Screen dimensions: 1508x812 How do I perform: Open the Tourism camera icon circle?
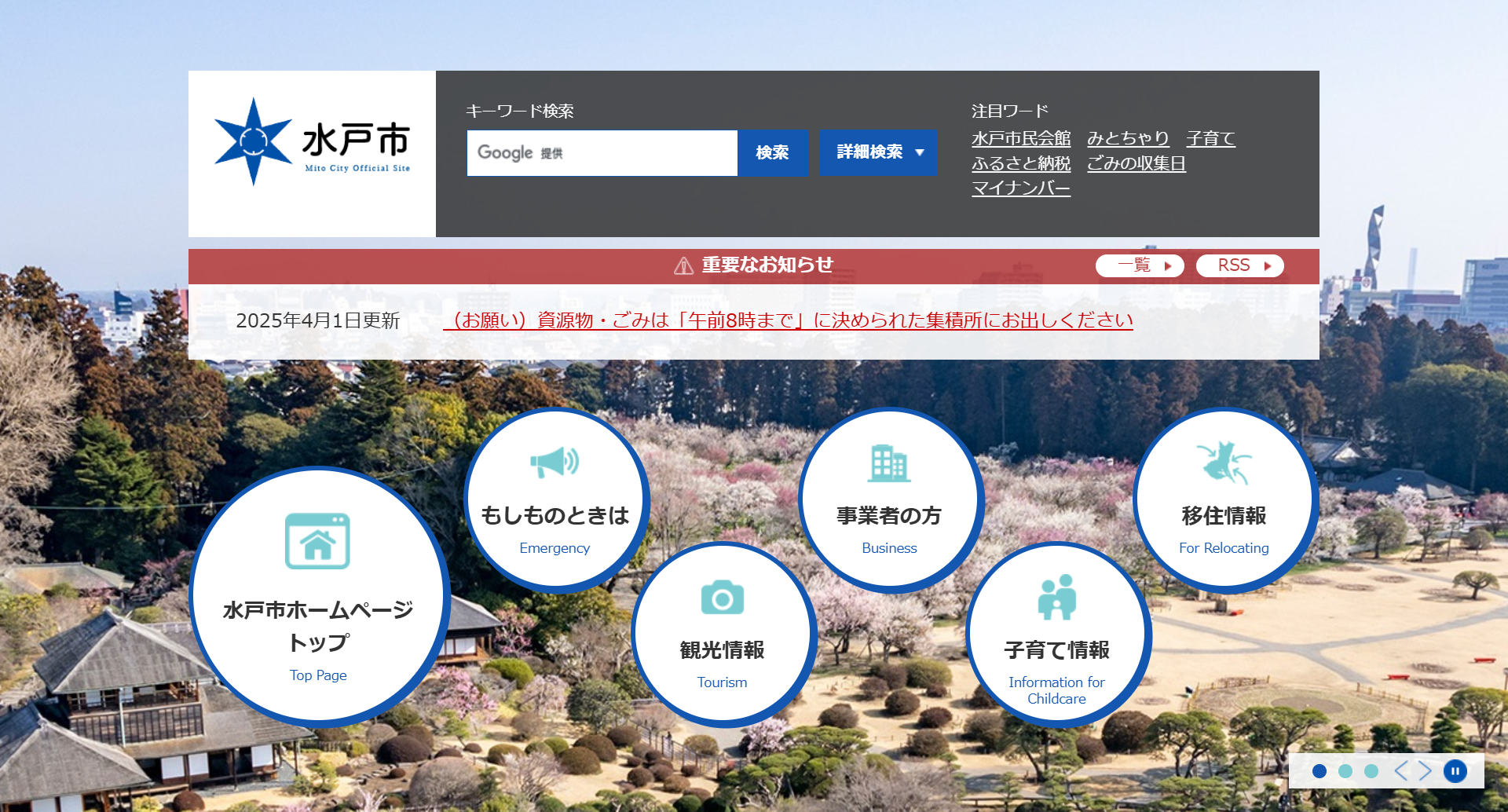point(722,635)
